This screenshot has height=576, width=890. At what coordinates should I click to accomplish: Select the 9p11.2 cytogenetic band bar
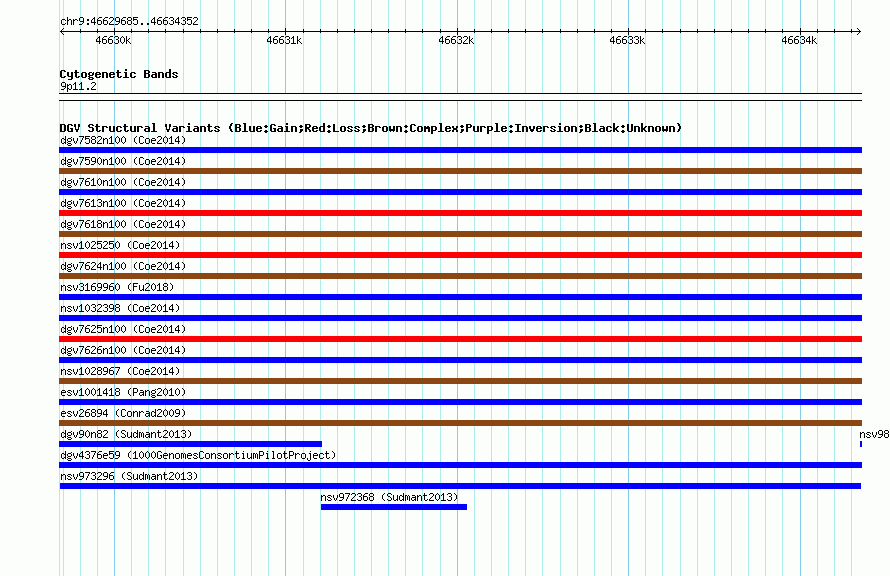(460, 97)
